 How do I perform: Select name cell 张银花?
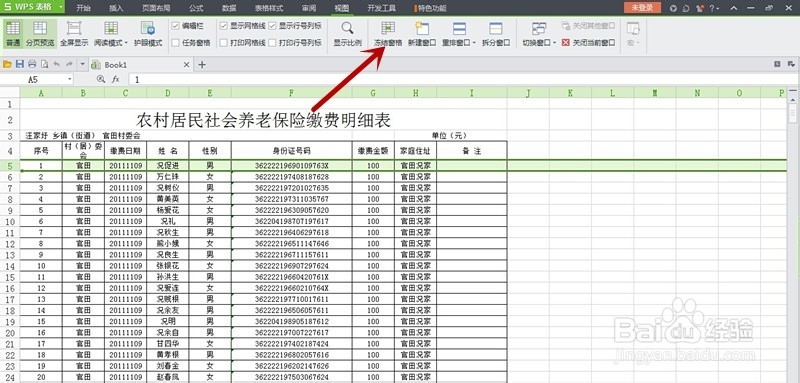167,266
